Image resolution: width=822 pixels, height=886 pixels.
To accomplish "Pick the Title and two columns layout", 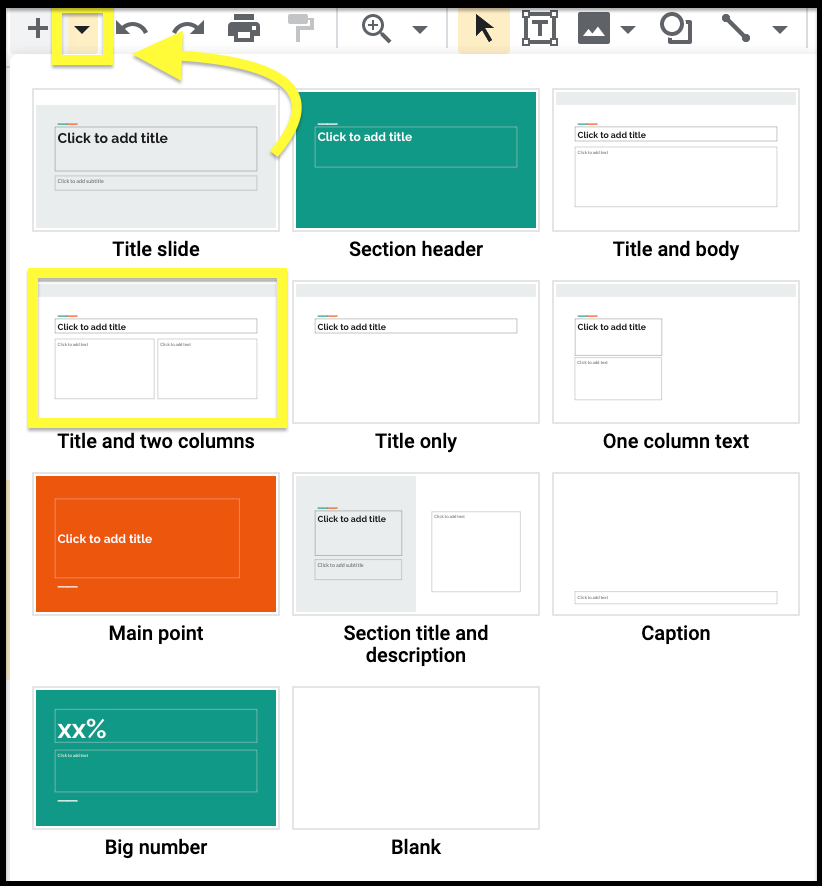I will 156,352.
